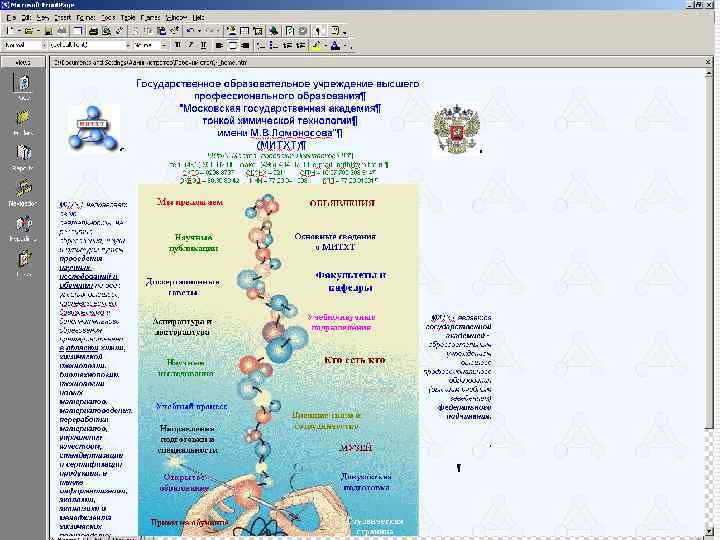Open the Font Color dropdown arrow
Screen dimensions: 720x540
click(345, 45)
